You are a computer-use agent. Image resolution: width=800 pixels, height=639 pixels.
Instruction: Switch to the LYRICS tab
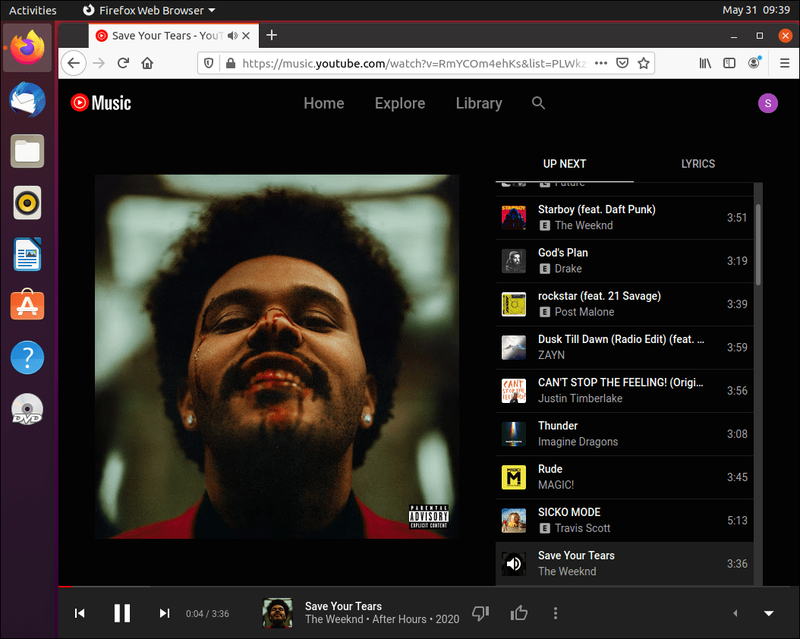click(698, 164)
